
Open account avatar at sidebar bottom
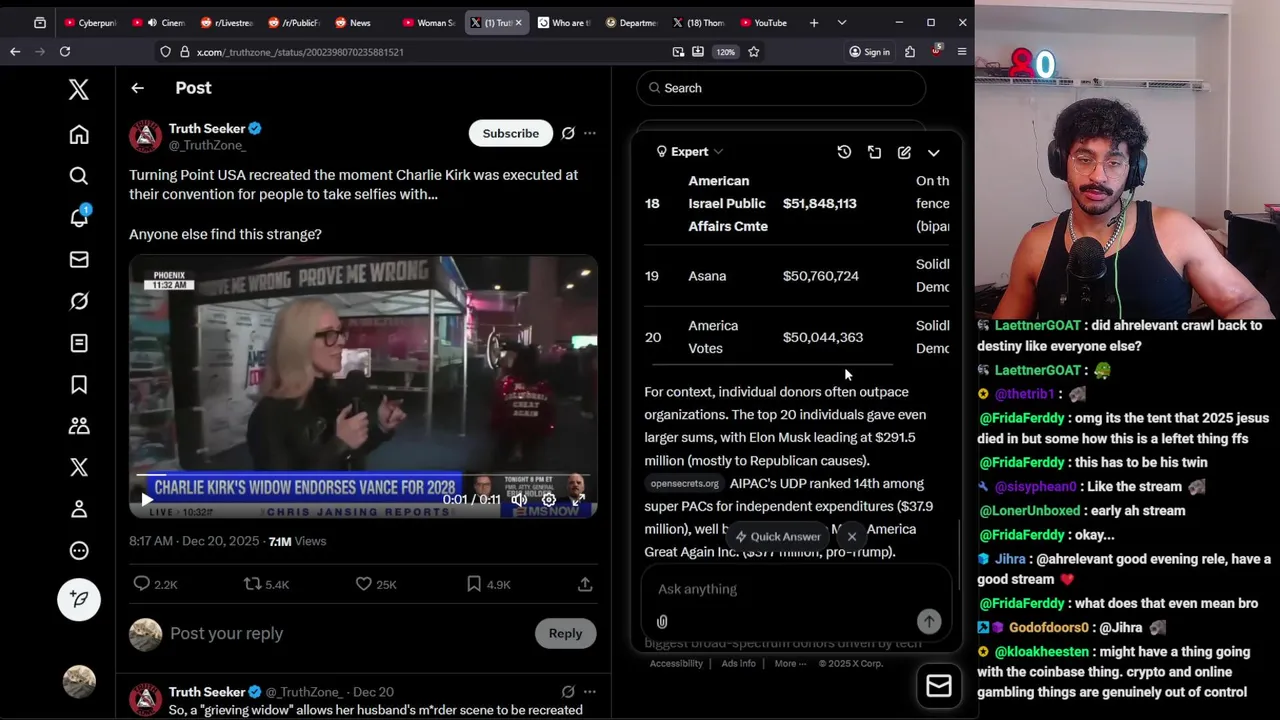tap(79, 681)
